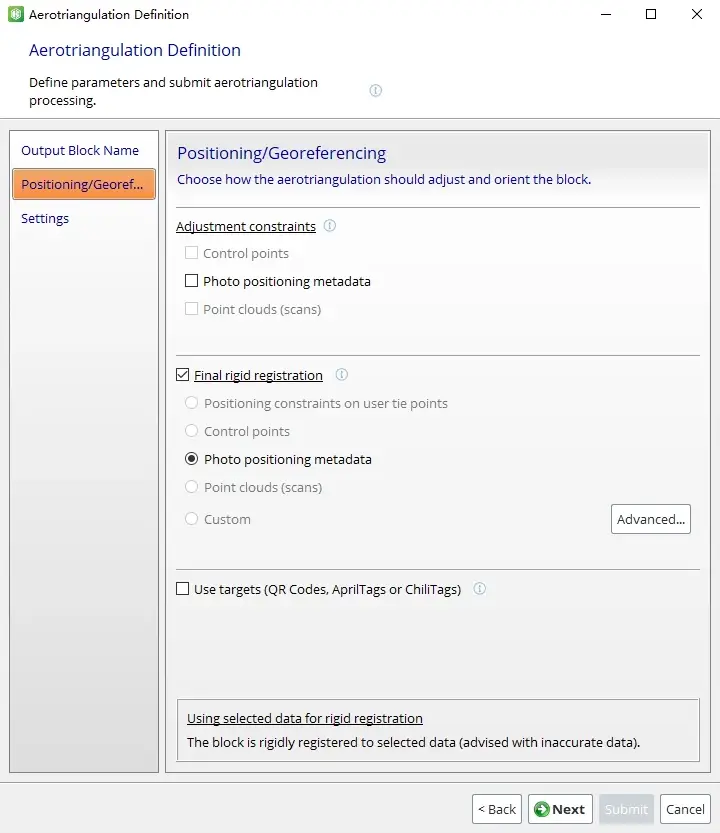The width and height of the screenshot is (720, 833).
Task: Choose Positioning constraints on user tie points
Action: click(x=191, y=403)
